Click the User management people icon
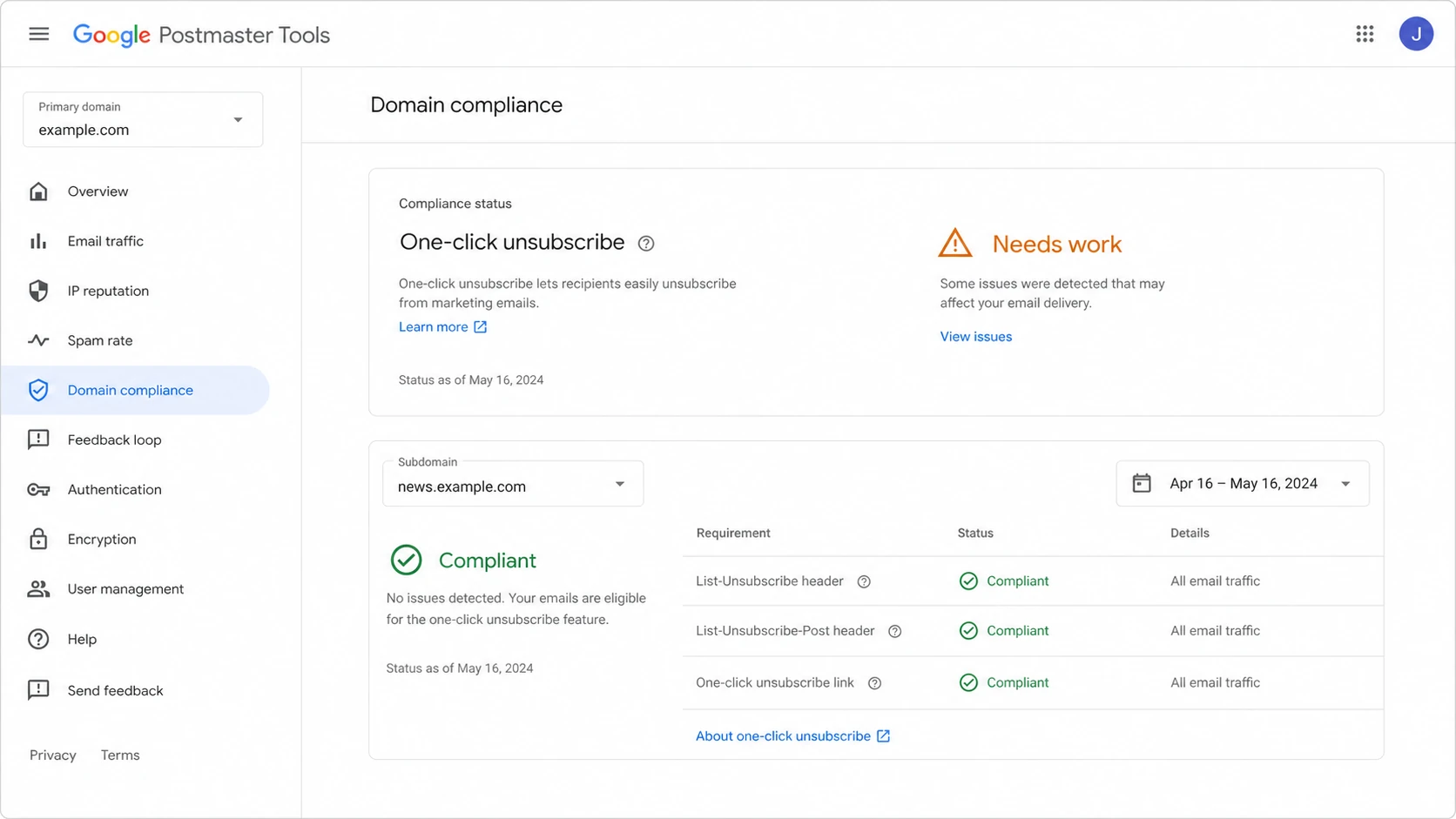1456x819 pixels. (x=38, y=589)
